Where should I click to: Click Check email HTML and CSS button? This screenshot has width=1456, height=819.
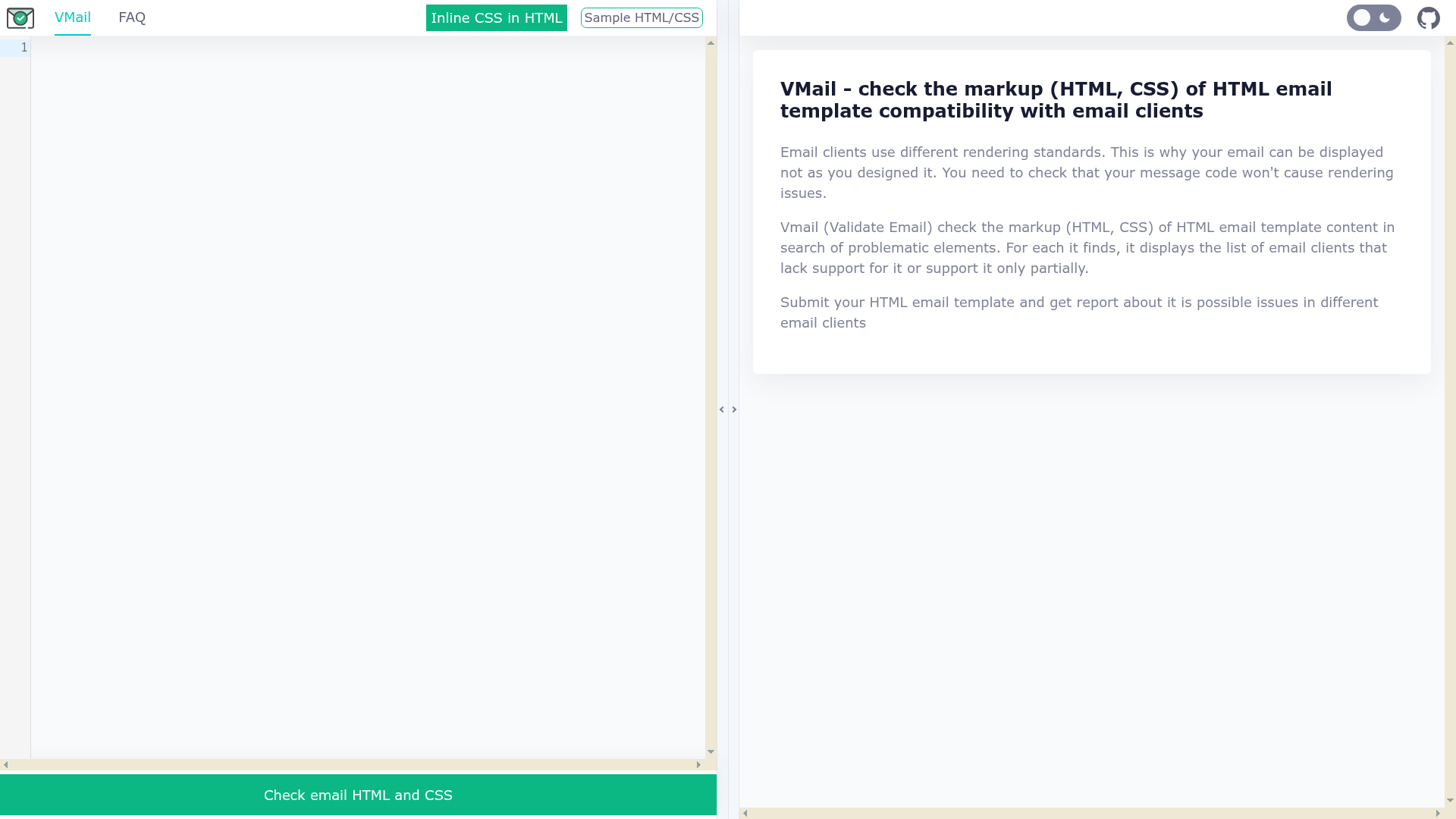tap(358, 795)
